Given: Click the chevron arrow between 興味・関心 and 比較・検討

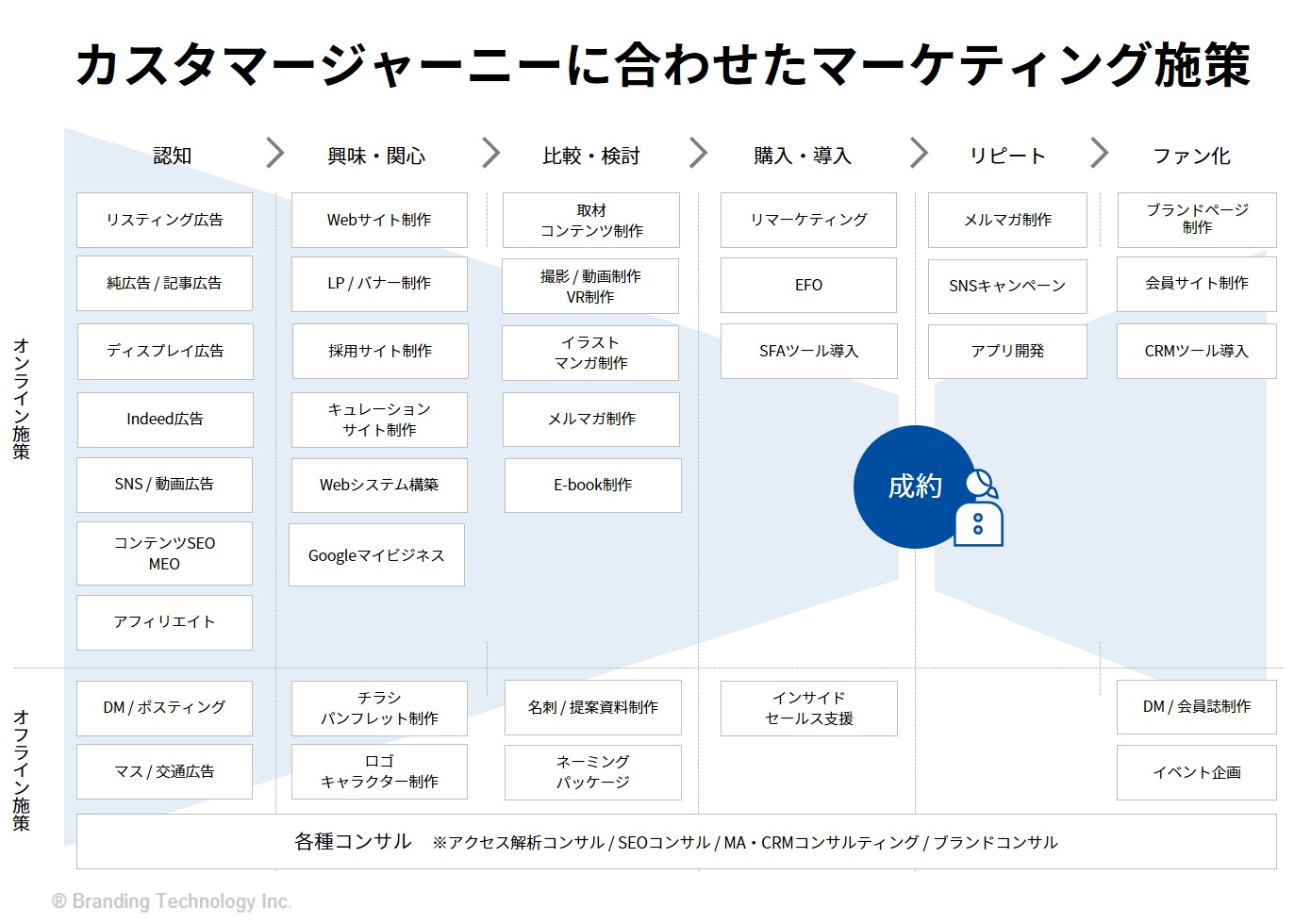Looking at the screenshot, I should 491,153.
